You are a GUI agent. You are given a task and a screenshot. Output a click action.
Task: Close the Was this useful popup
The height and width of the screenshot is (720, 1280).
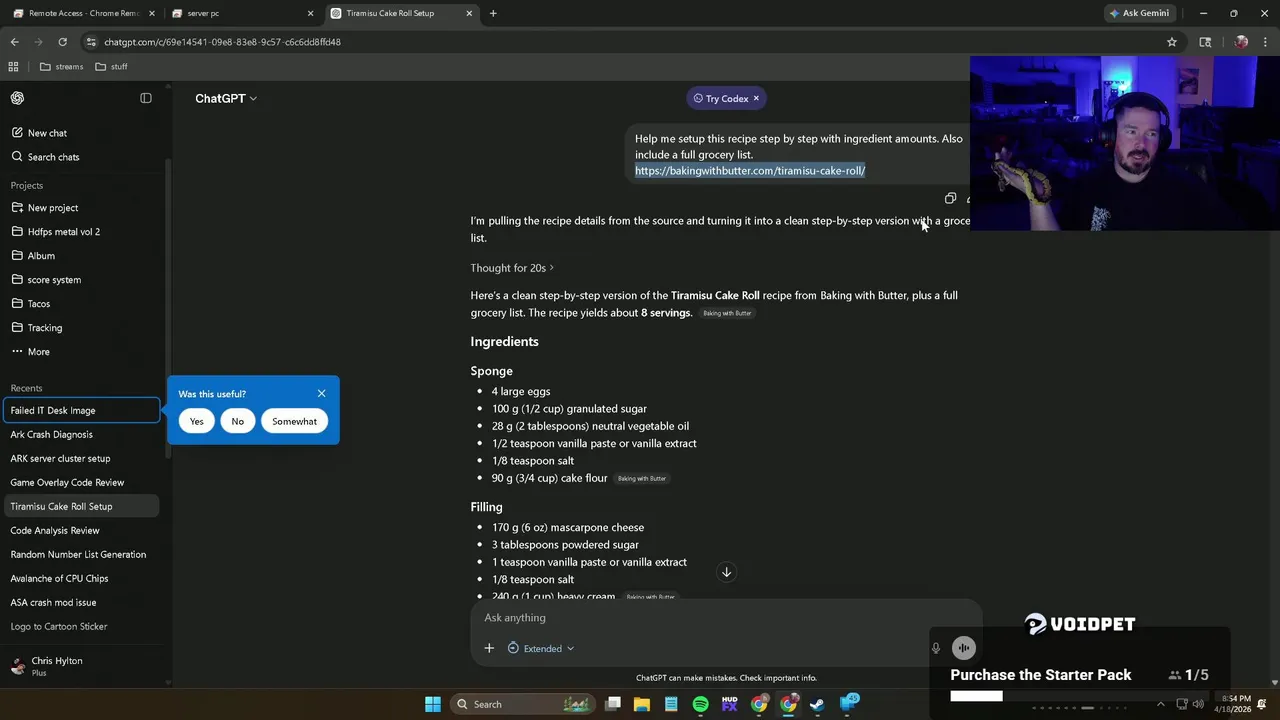[321, 393]
